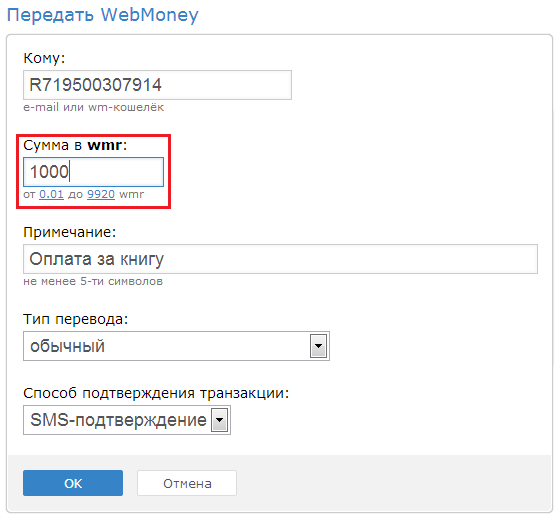Screen dimensions: 558x521
Task: Click the e-mail или wm-кошелёк hint text
Action: (x=94, y=107)
